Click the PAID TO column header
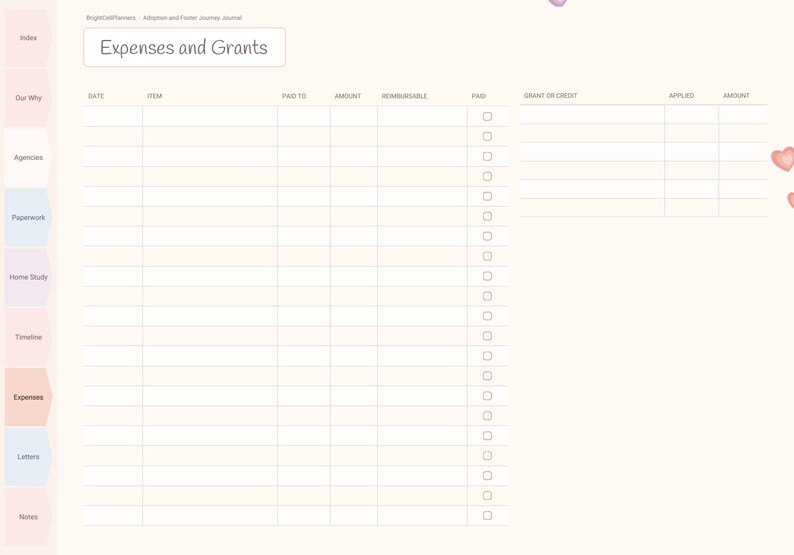This screenshot has width=794, height=555. tap(294, 96)
